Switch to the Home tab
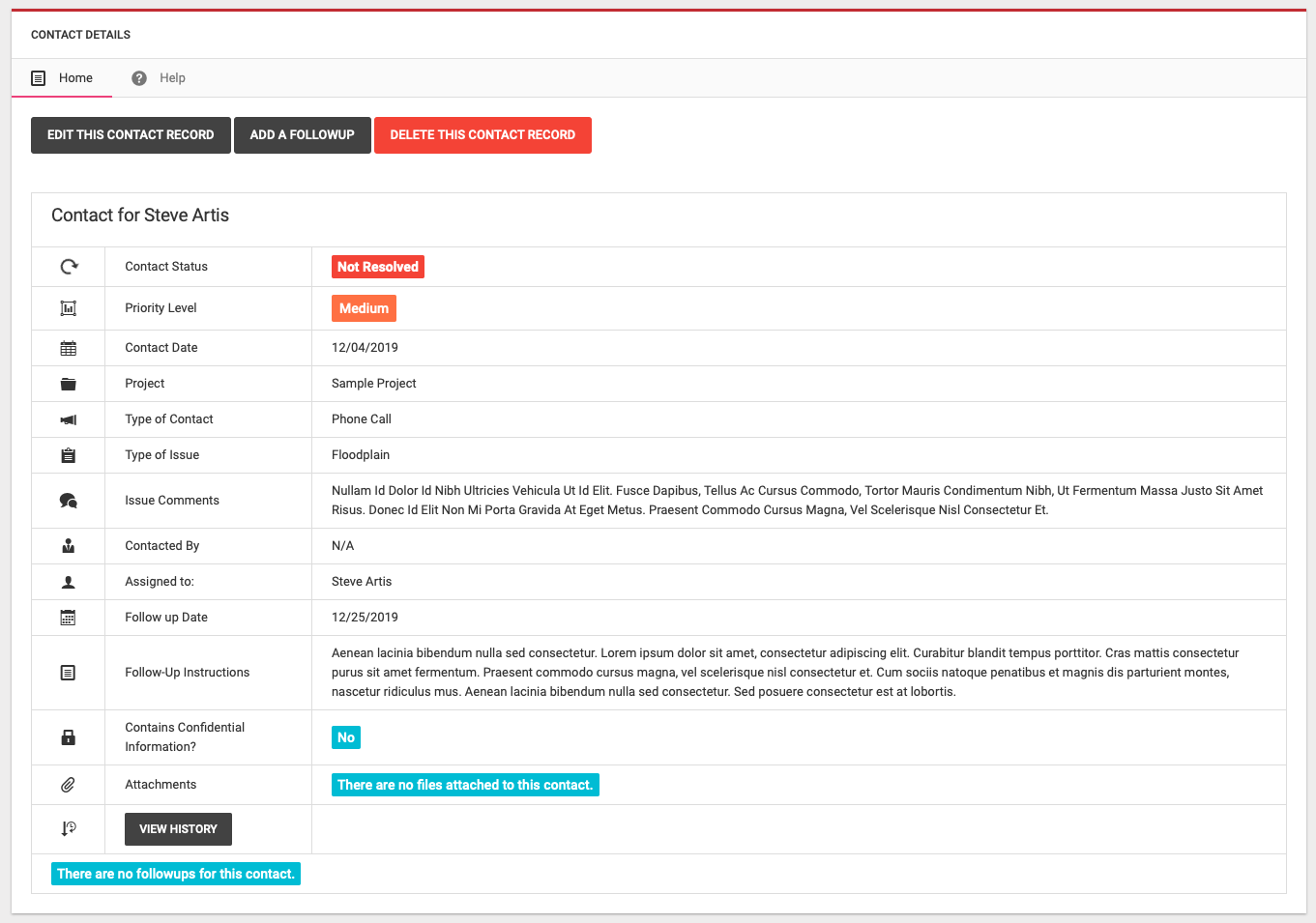The image size is (1316, 923). coord(63,78)
